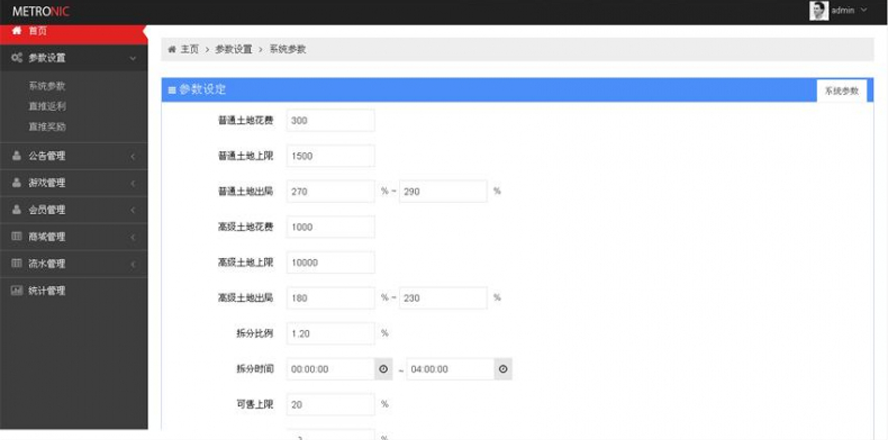
Task: Click the 拆分时间 label
Action: [x=255, y=369]
